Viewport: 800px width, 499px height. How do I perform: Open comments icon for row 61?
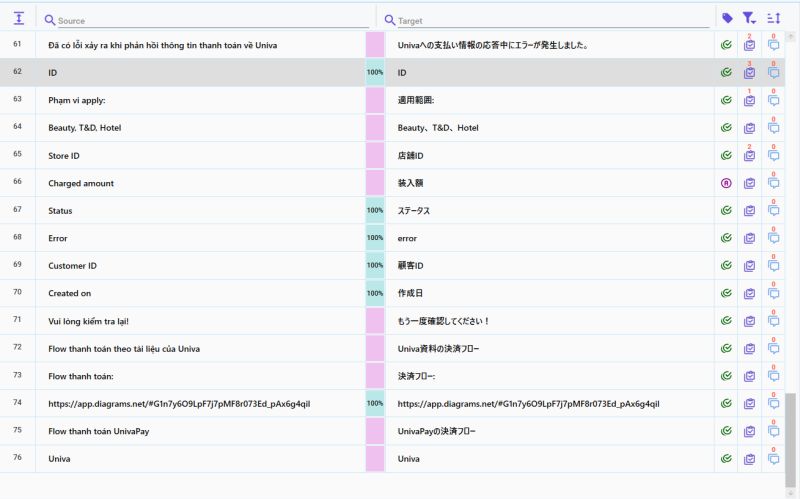coord(773,45)
